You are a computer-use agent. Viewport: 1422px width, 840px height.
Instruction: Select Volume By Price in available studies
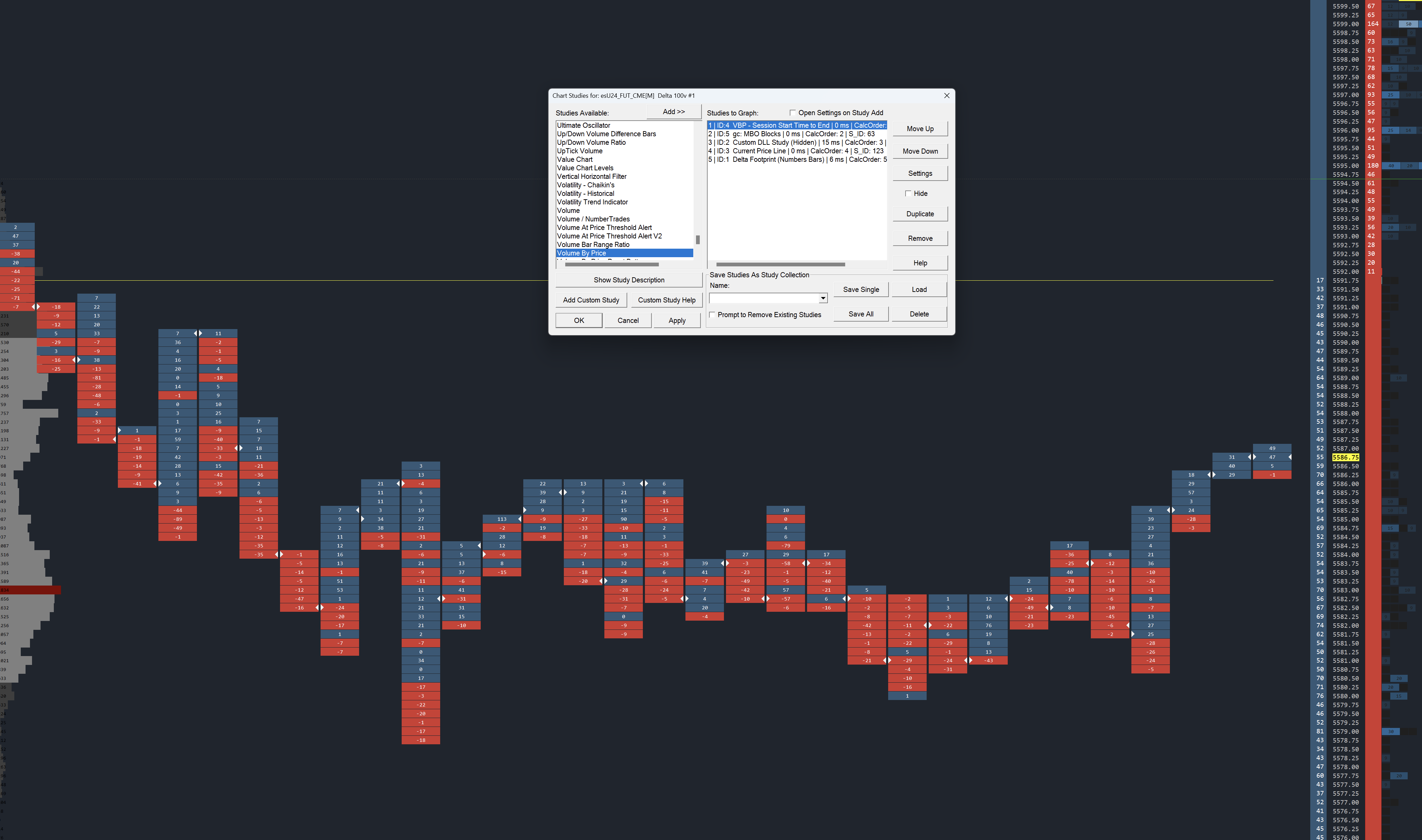pyautogui.click(x=581, y=253)
